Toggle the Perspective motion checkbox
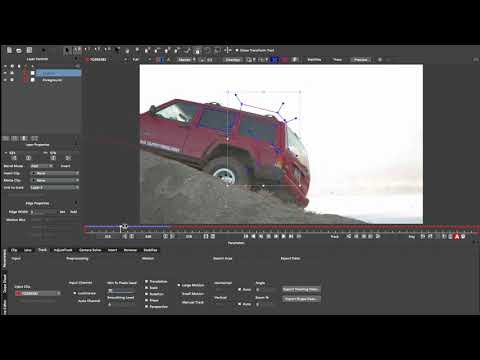Screen dimensions: 480x360 [146, 306]
